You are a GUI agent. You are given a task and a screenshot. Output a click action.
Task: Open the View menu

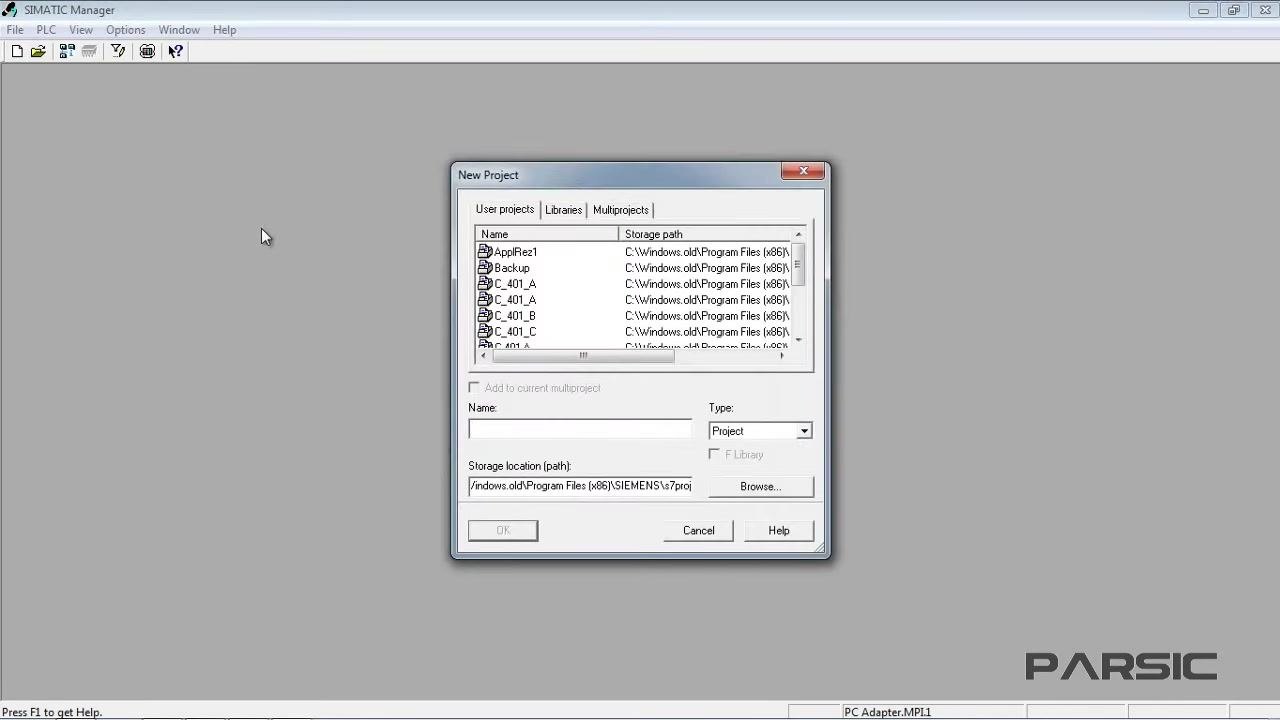coord(81,30)
